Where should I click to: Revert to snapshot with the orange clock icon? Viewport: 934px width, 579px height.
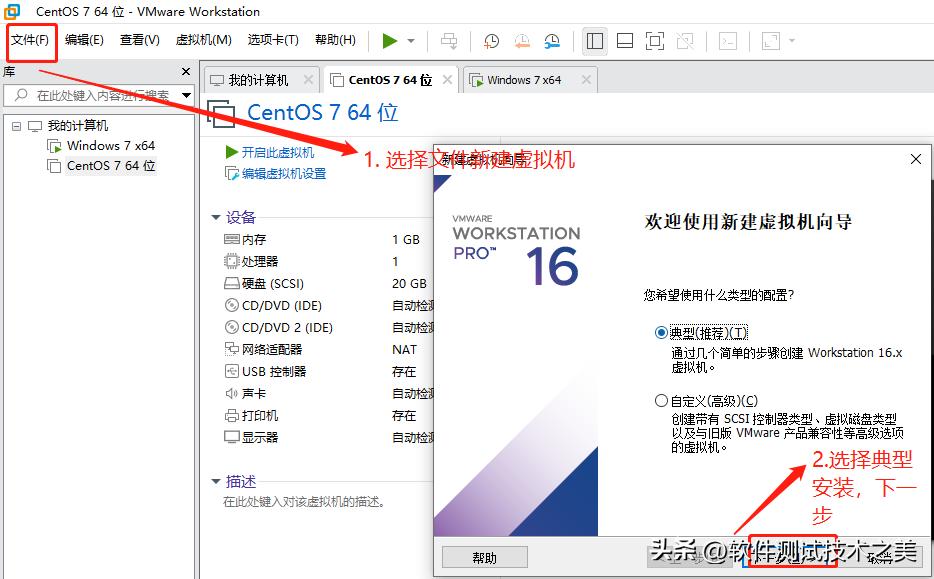tap(521, 41)
